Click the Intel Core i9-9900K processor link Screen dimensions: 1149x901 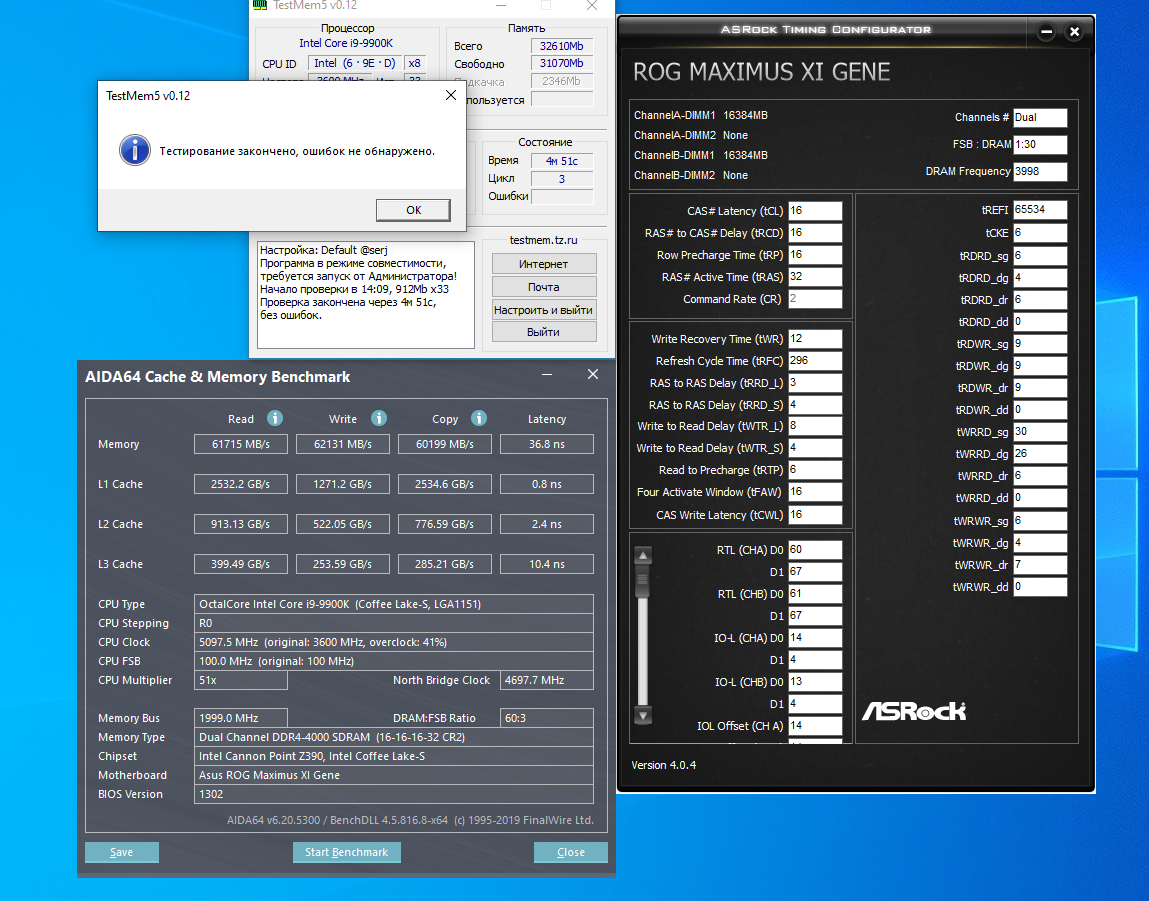pyautogui.click(x=346, y=43)
